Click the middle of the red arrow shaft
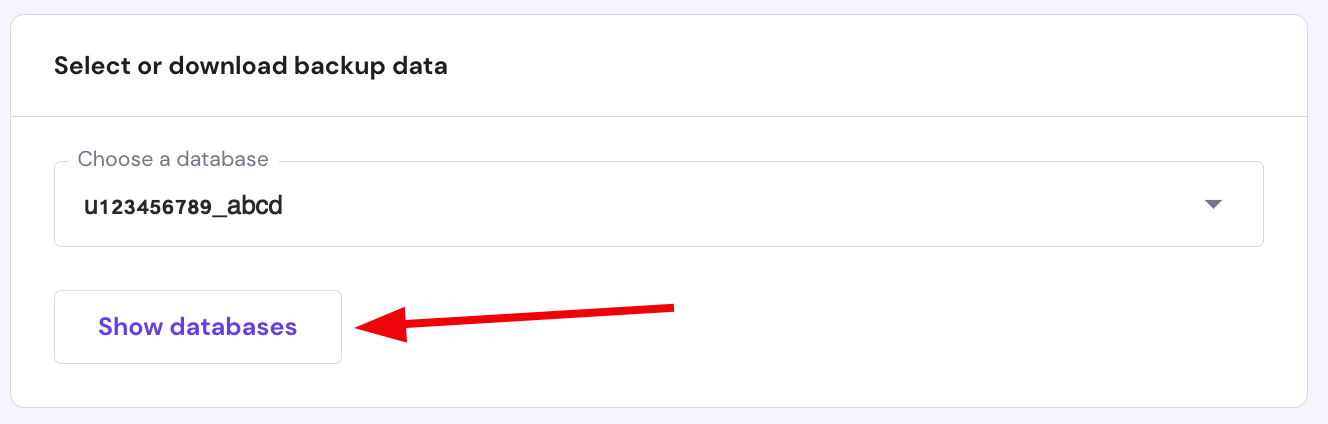Image resolution: width=1328 pixels, height=424 pixels. pos(530,315)
